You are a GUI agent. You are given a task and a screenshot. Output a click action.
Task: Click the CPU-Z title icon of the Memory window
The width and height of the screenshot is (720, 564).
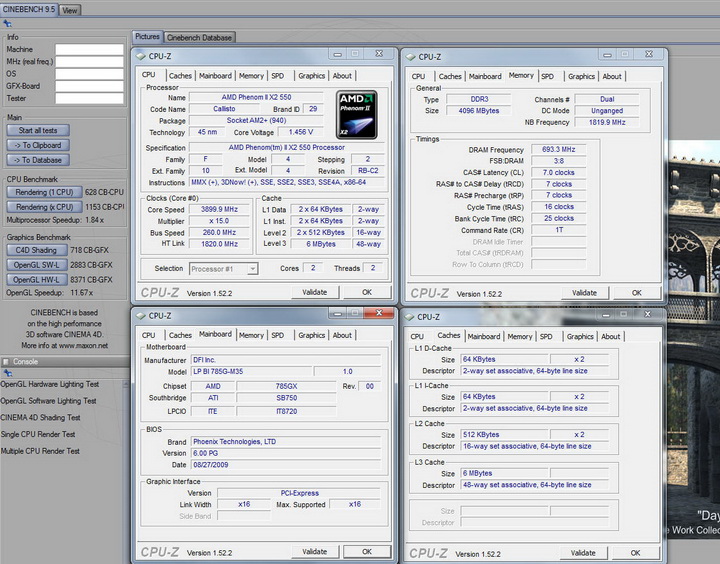click(410, 57)
